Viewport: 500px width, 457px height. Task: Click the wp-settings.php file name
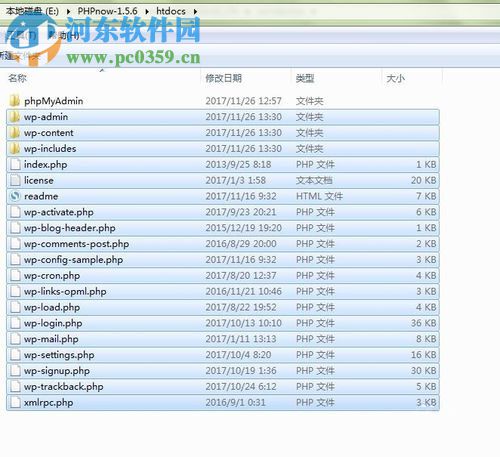(59, 355)
